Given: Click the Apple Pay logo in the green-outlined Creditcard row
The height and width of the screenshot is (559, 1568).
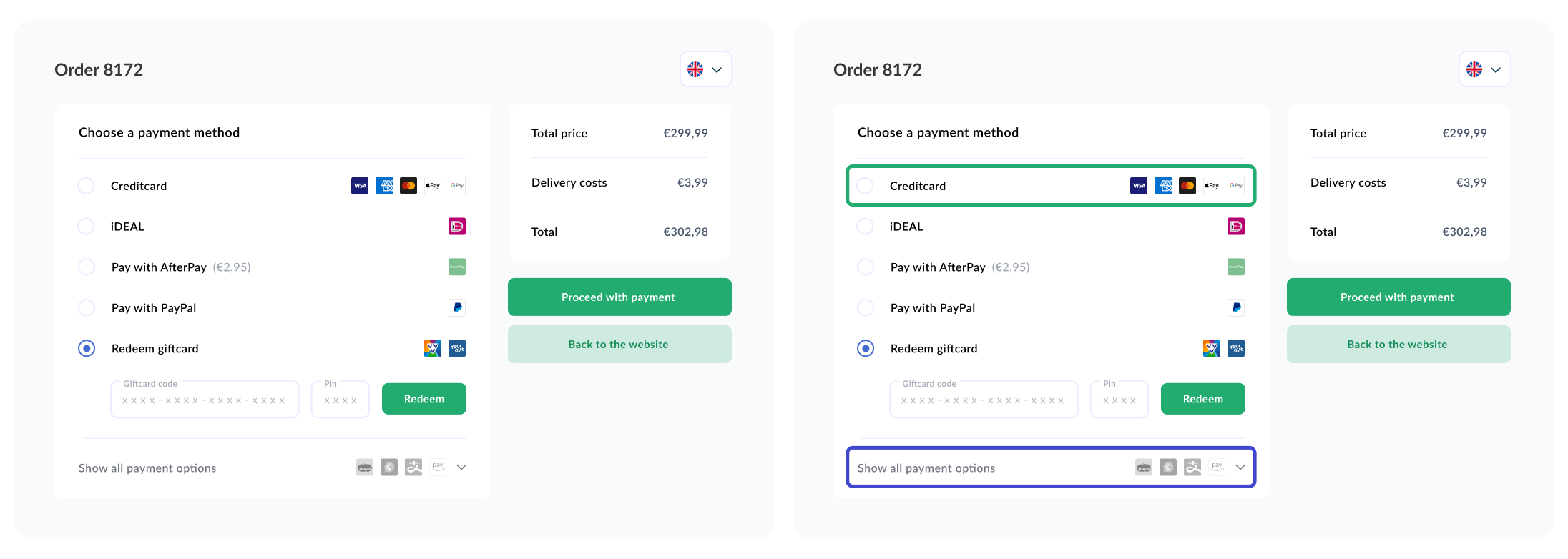Looking at the screenshot, I should [x=1212, y=186].
